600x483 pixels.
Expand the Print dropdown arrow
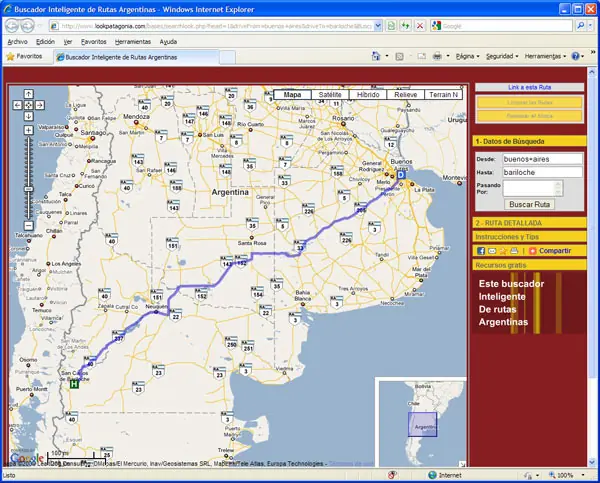(x=448, y=56)
